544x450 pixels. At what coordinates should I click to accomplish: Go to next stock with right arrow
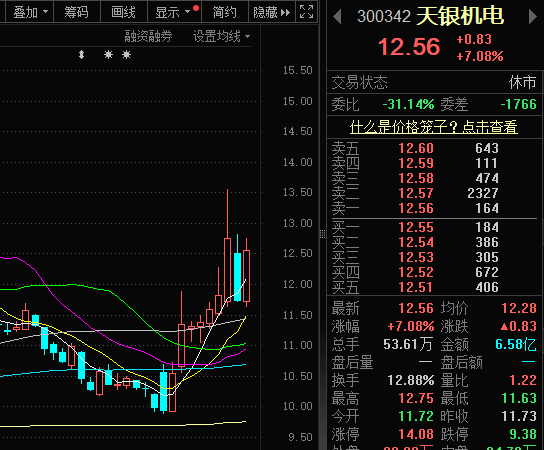coord(533,17)
